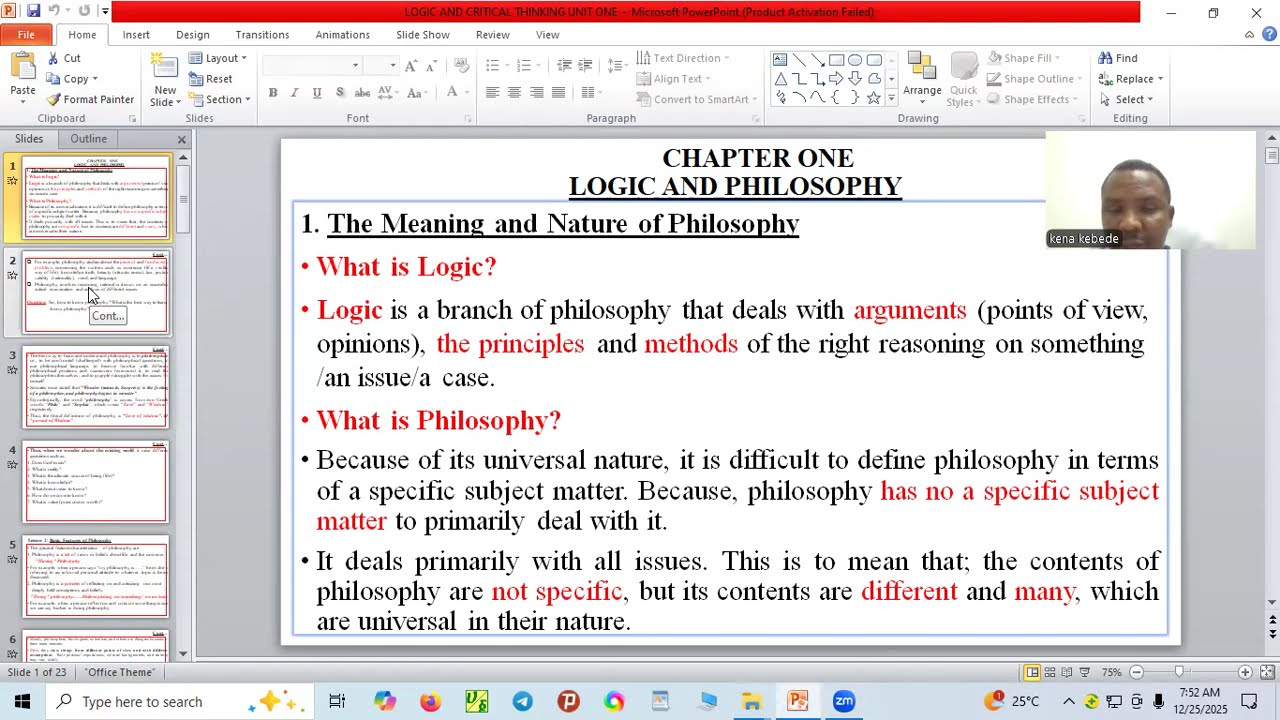This screenshot has width=1280, height=720.
Task: Toggle Text Shadow formatting
Action: (x=340, y=92)
